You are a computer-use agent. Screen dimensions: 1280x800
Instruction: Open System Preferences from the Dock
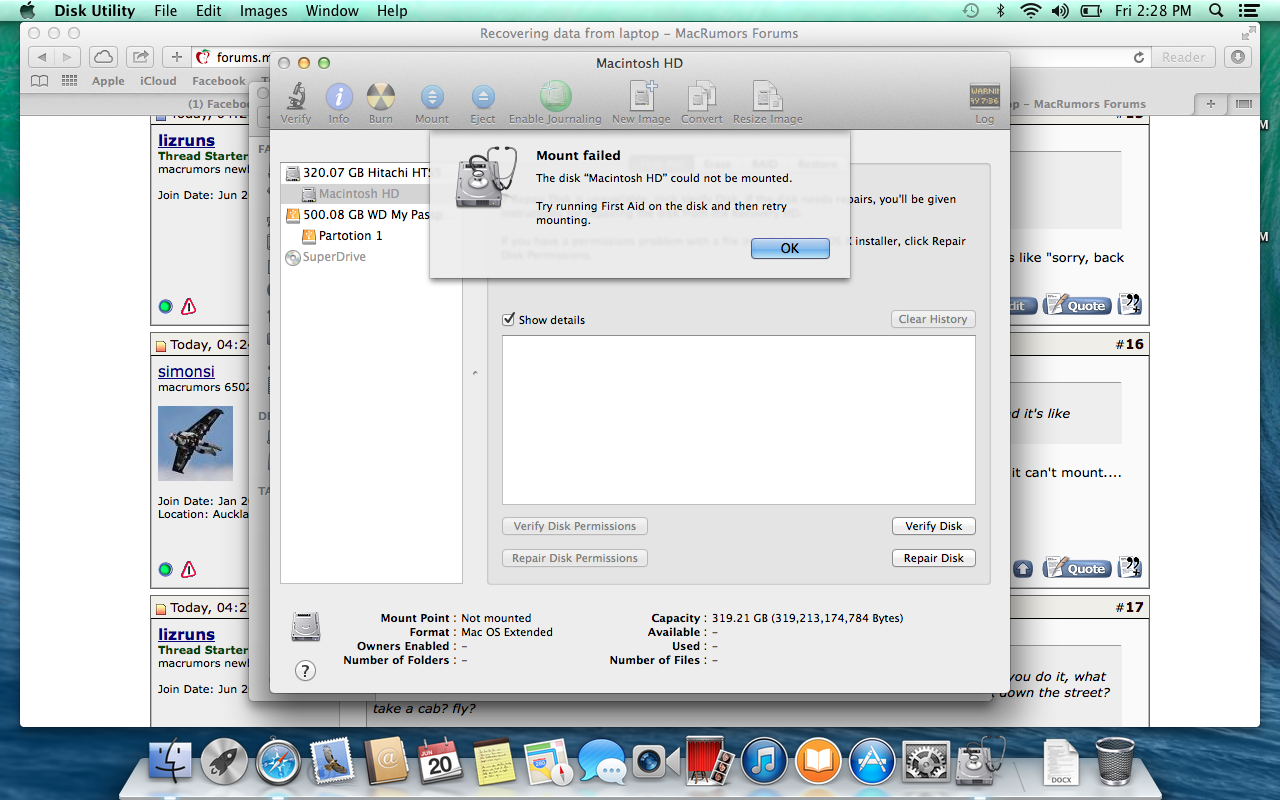[x=926, y=763]
